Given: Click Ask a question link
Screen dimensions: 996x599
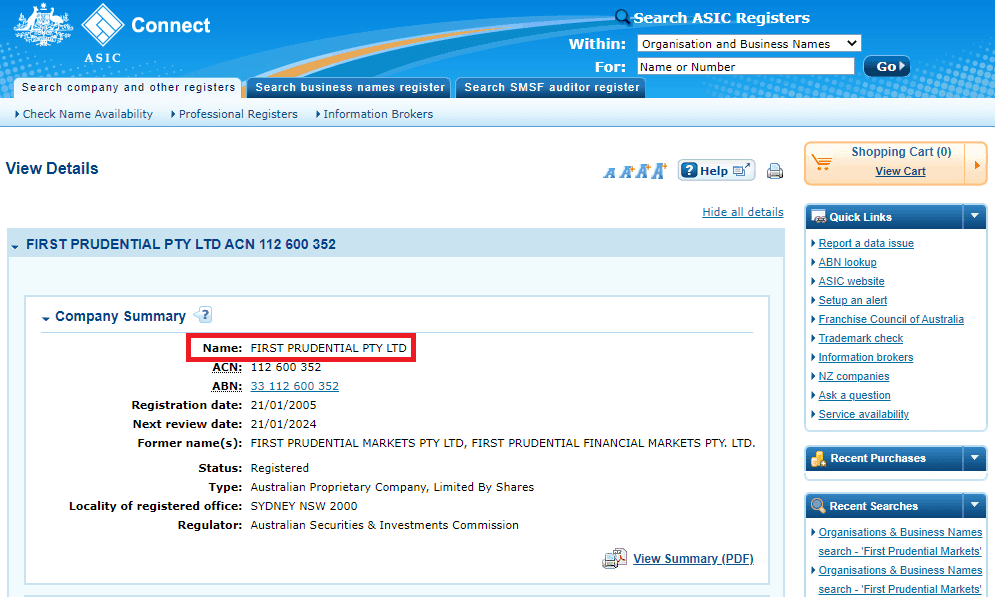Looking at the screenshot, I should tap(854, 395).
